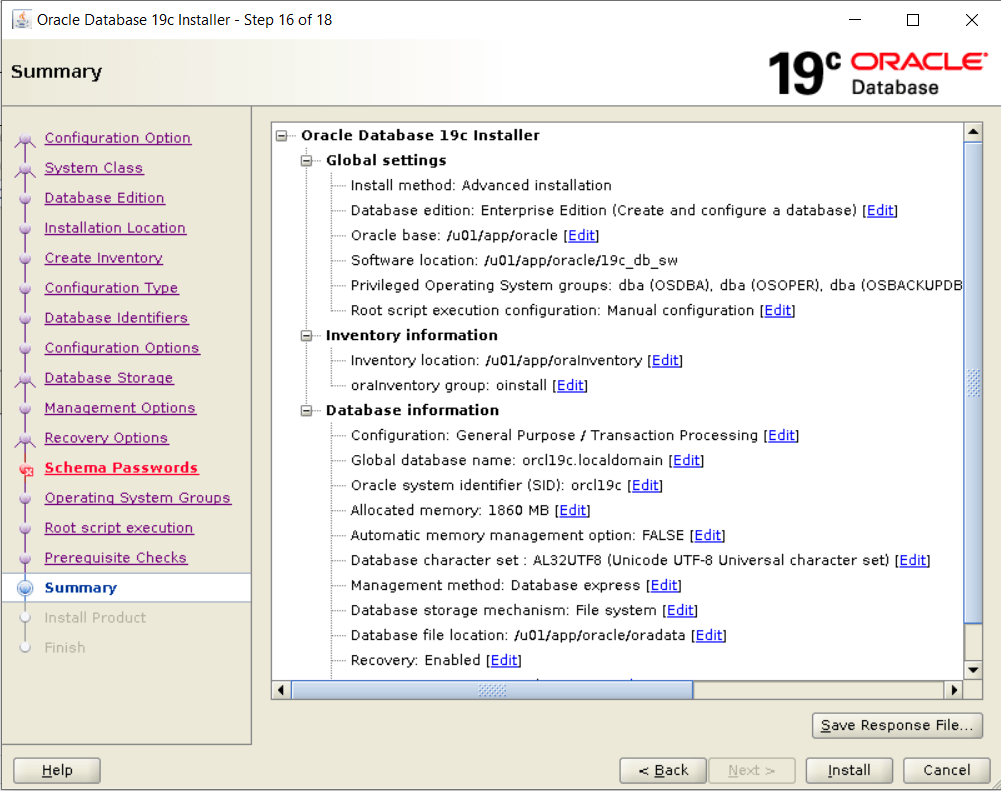Edit the Oracle base path
Screen dimensions: 1001x791
point(581,236)
